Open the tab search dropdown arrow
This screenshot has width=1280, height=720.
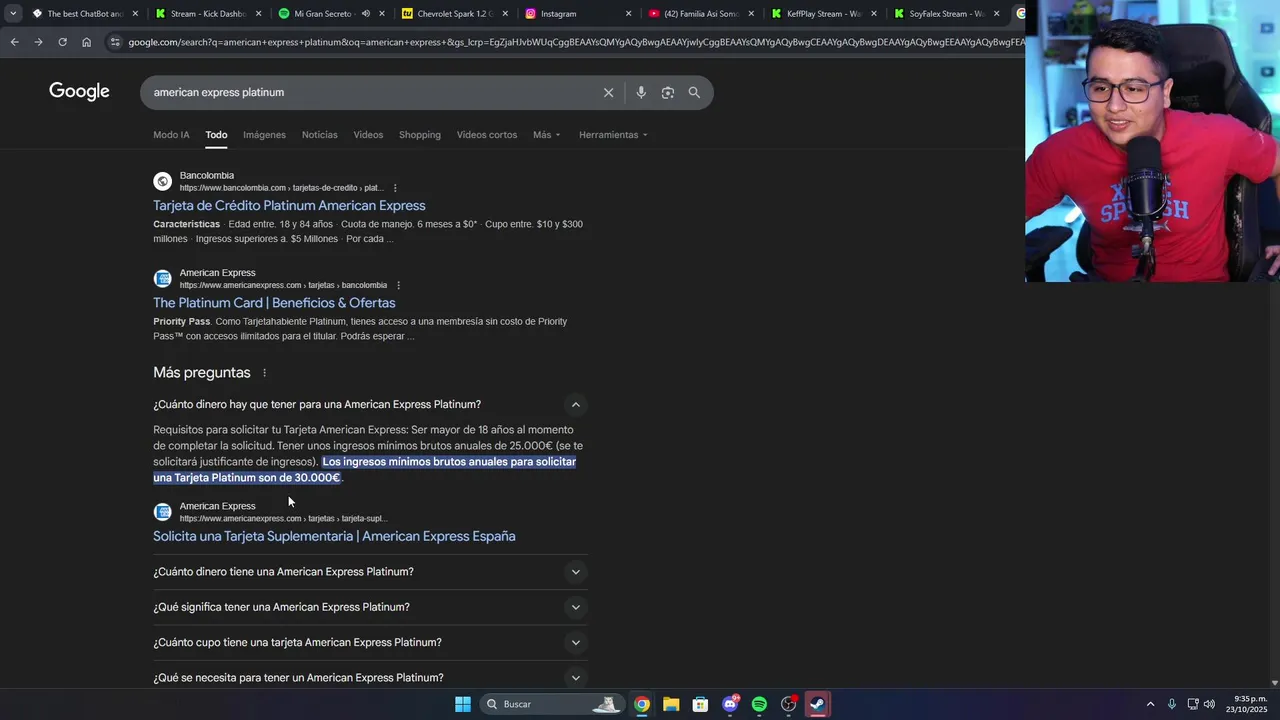point(13,13)
